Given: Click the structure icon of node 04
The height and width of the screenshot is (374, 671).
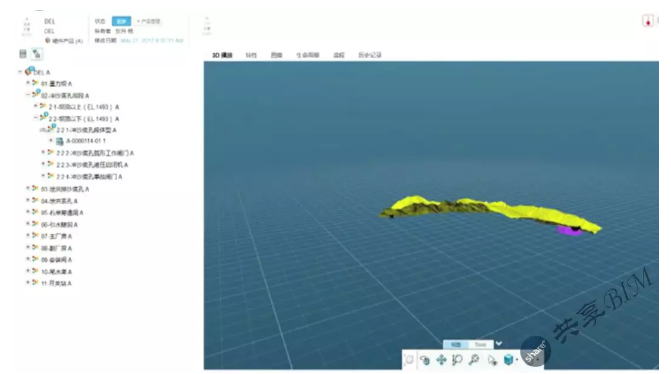Looking at the screenshot, I should point(35,200).
